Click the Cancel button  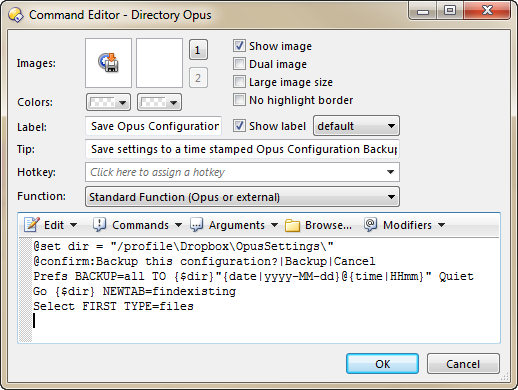click(463, 364)
